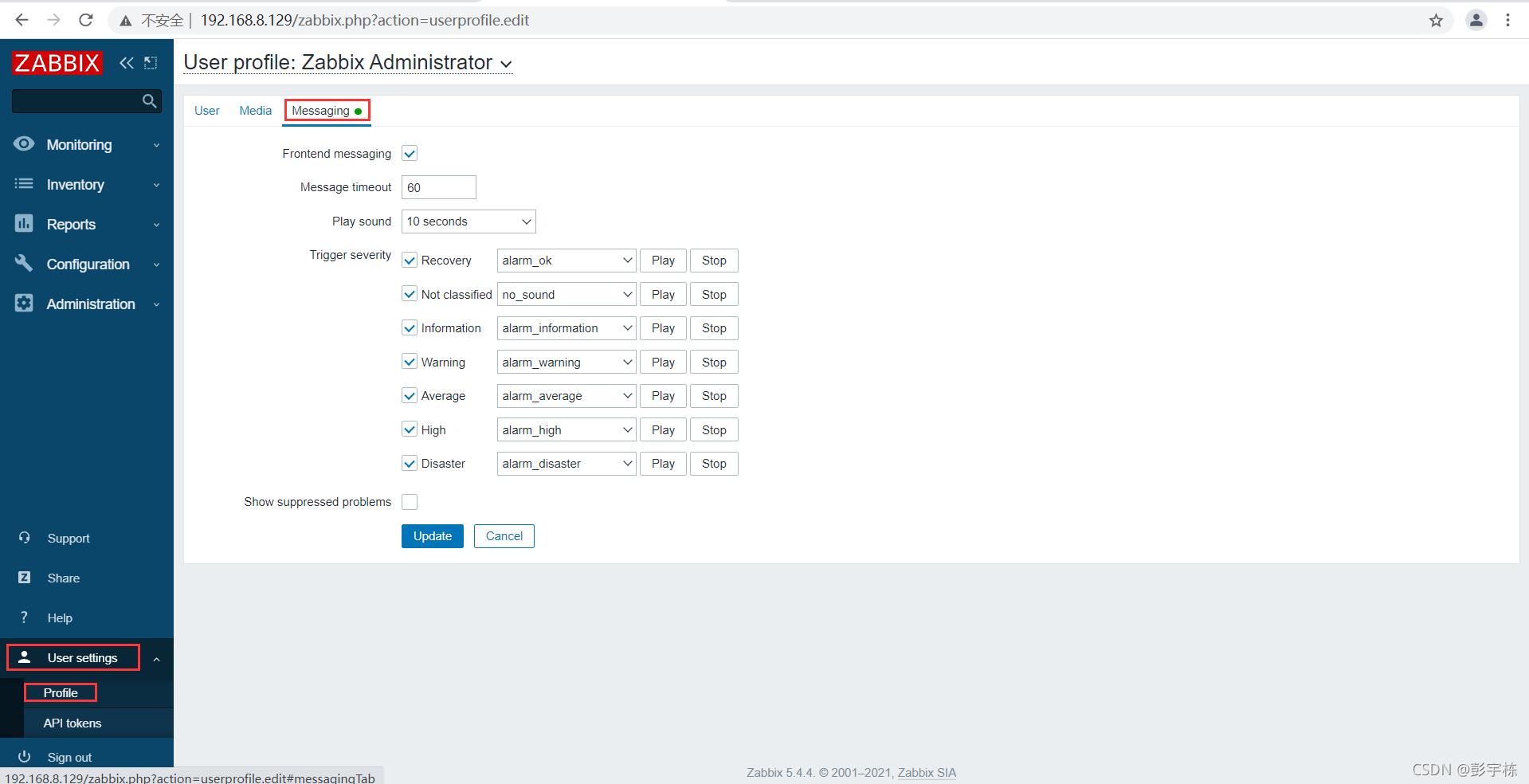Toggle the High severity checkbox

click(410, 429)
